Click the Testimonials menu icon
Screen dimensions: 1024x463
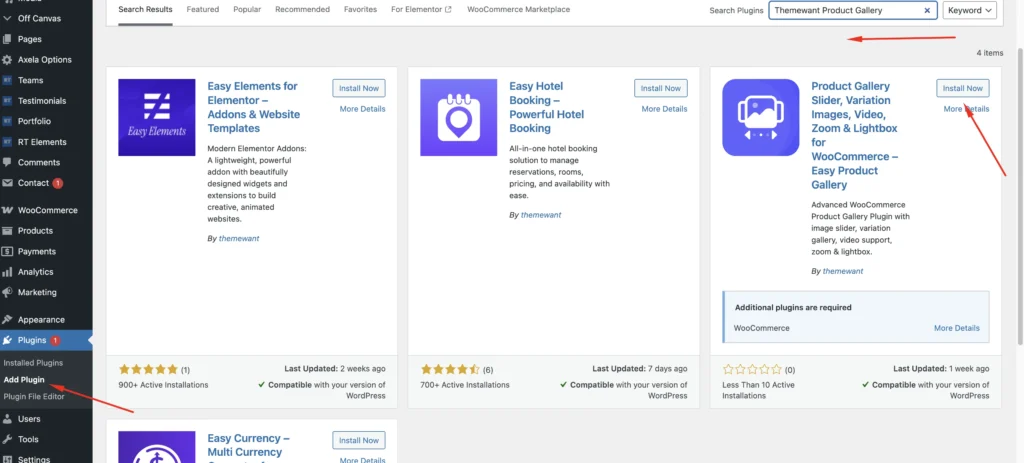click(x=7, y=101)
